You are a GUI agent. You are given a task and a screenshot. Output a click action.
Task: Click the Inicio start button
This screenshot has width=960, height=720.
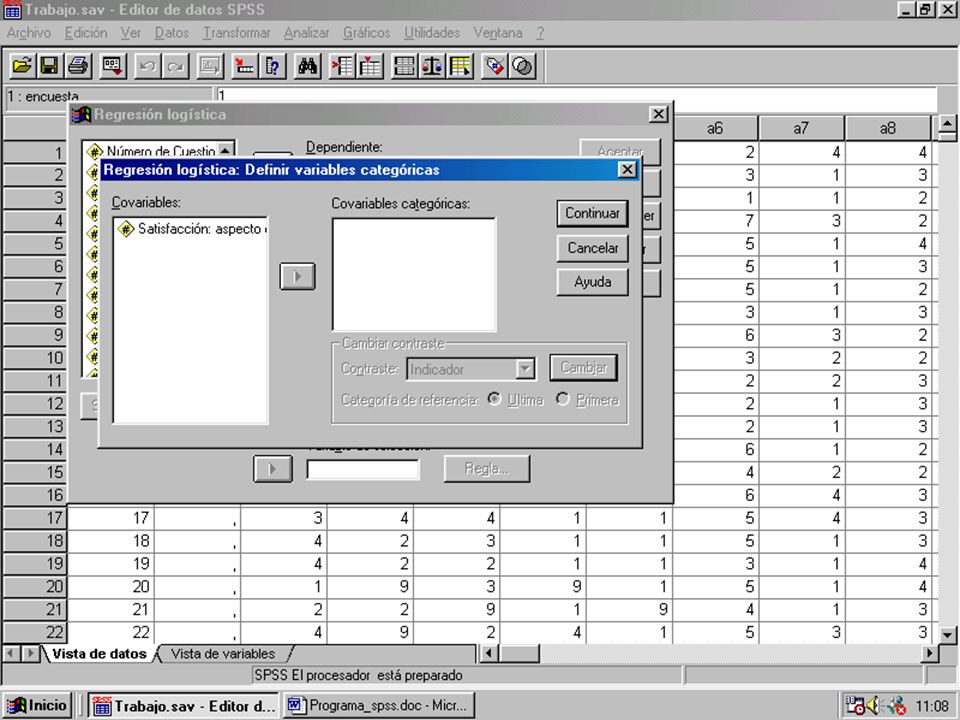(38, 705)
